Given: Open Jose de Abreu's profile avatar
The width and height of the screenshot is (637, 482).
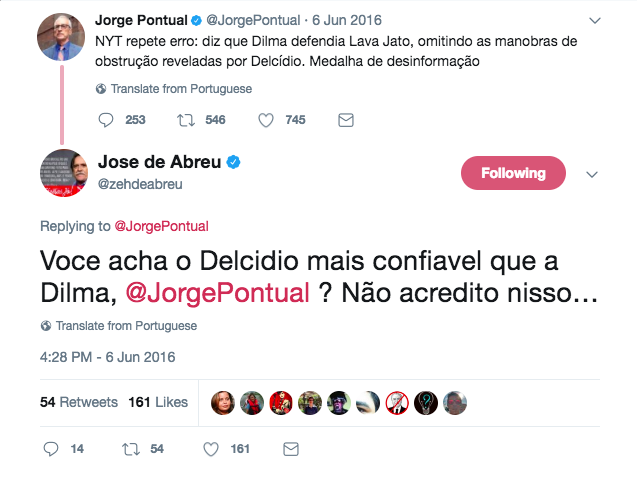Looking at the screenshot, I should [62, 172].
